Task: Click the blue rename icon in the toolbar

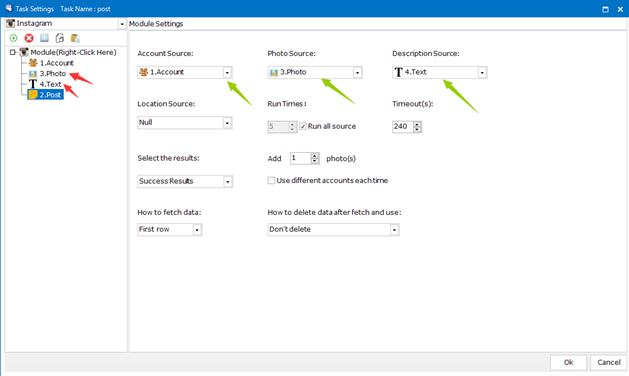Action: pyautogui.click(x=44, y=38)
